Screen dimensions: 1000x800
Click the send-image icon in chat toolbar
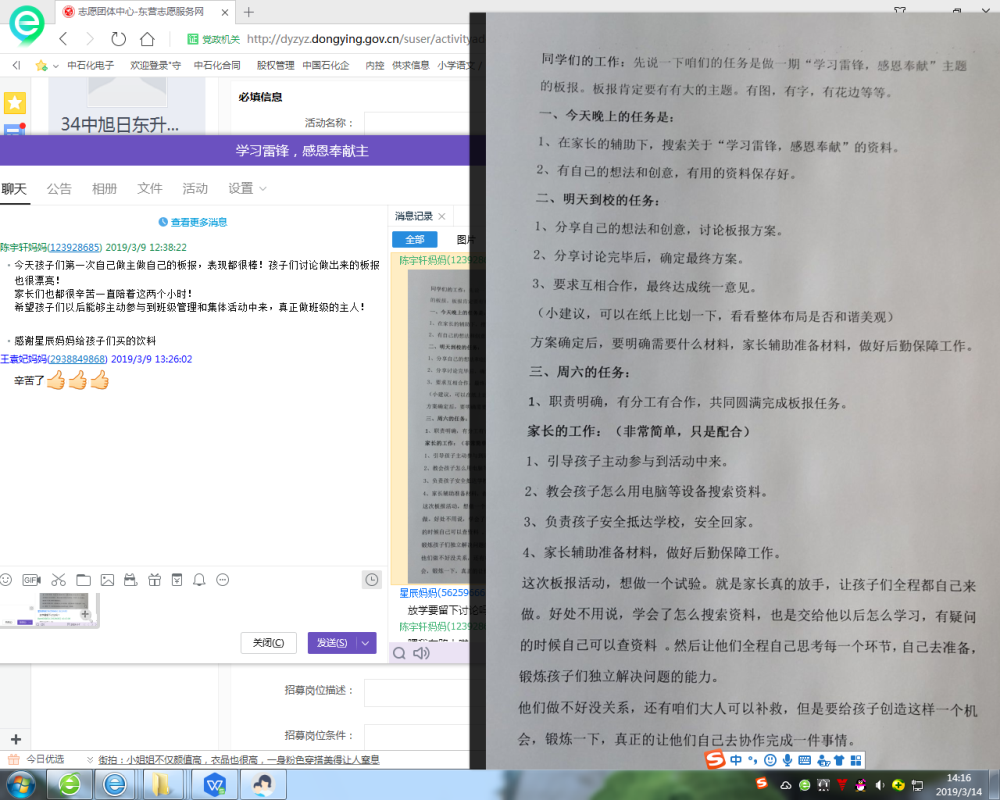pos(107,580)
